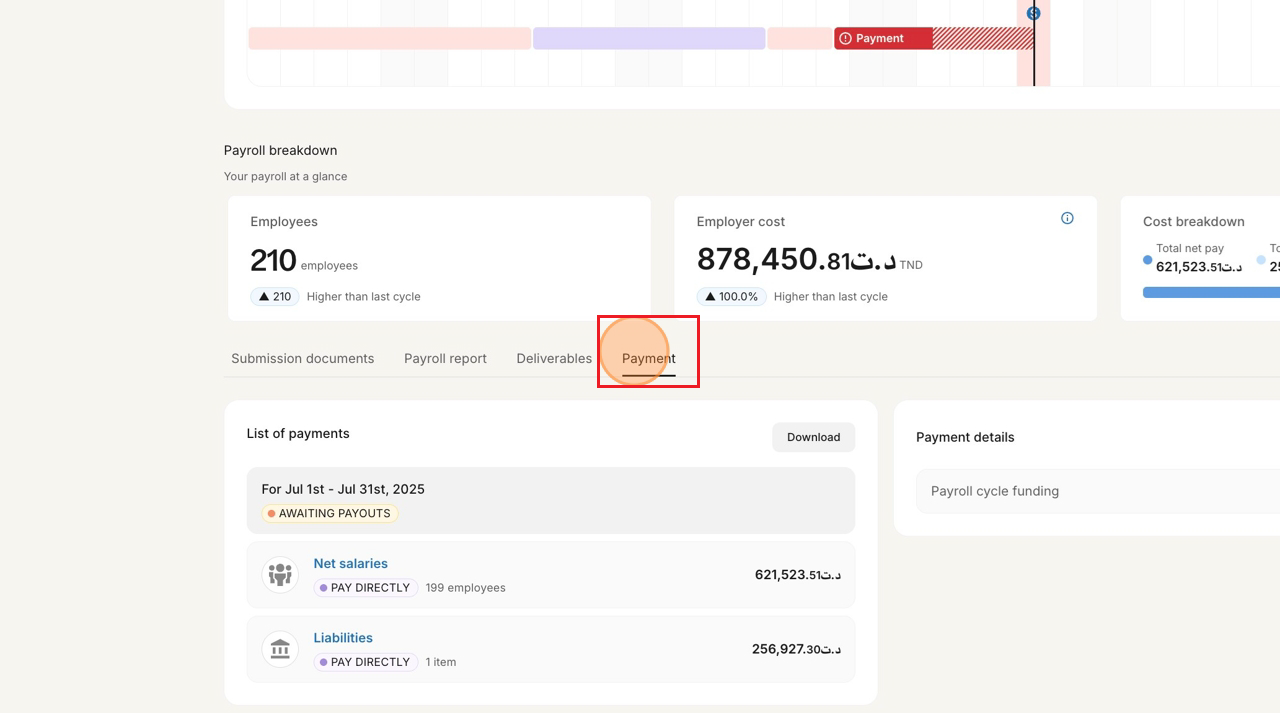The height and width of the screenshot is (713, 1280).
Task: Click the people icon beside Net salaries
Action: pyautogui.click(x=280, y=575)
